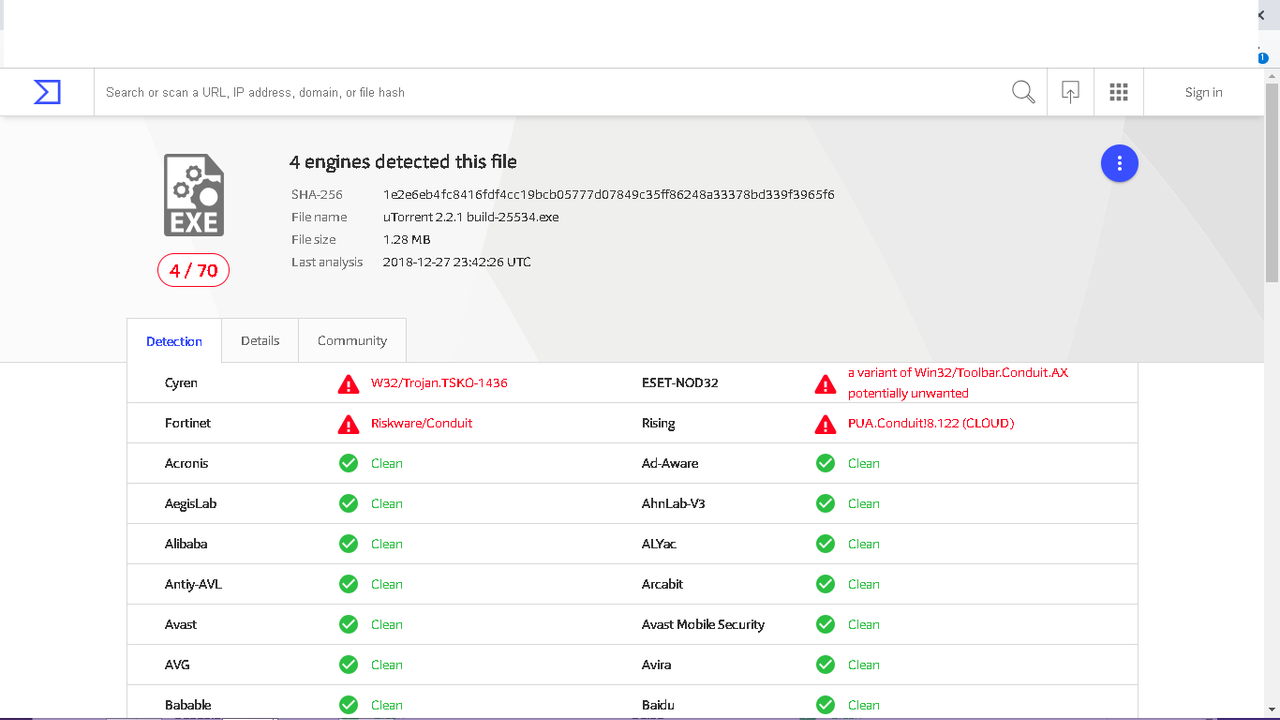Open the apps grid icon

(1119, 92)
